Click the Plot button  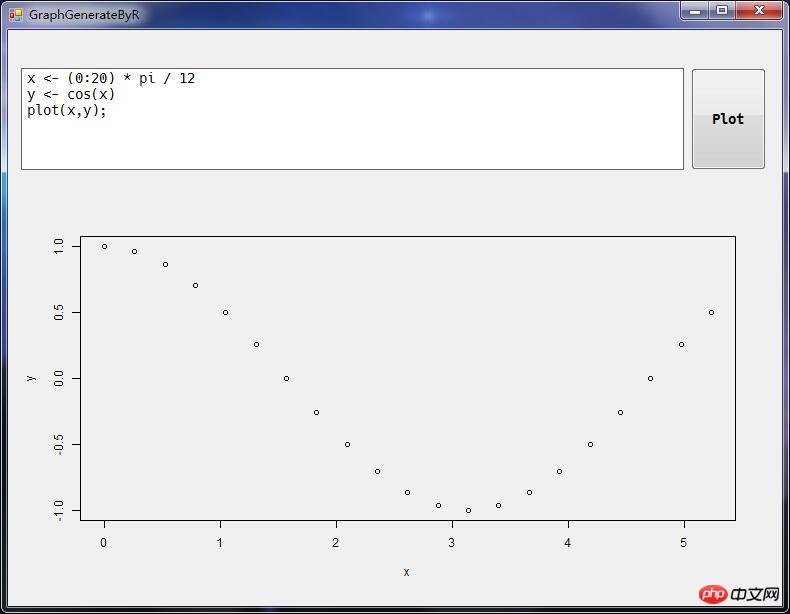[728, 119]
